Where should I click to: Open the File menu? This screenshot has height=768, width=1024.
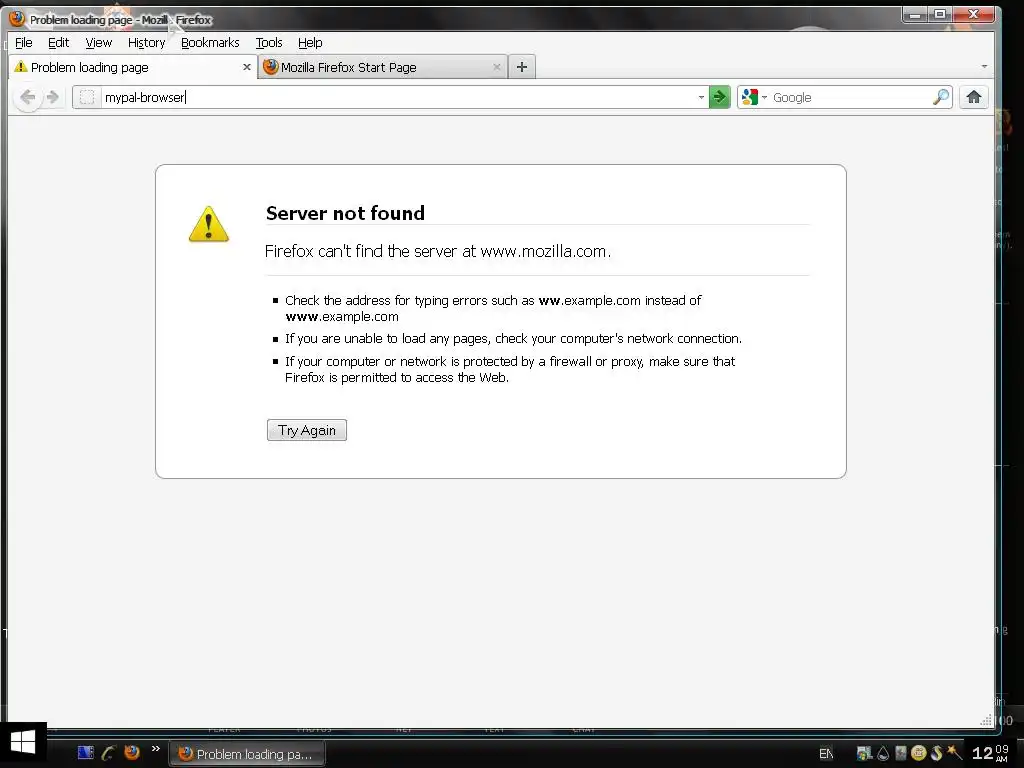tap(24, 42)
